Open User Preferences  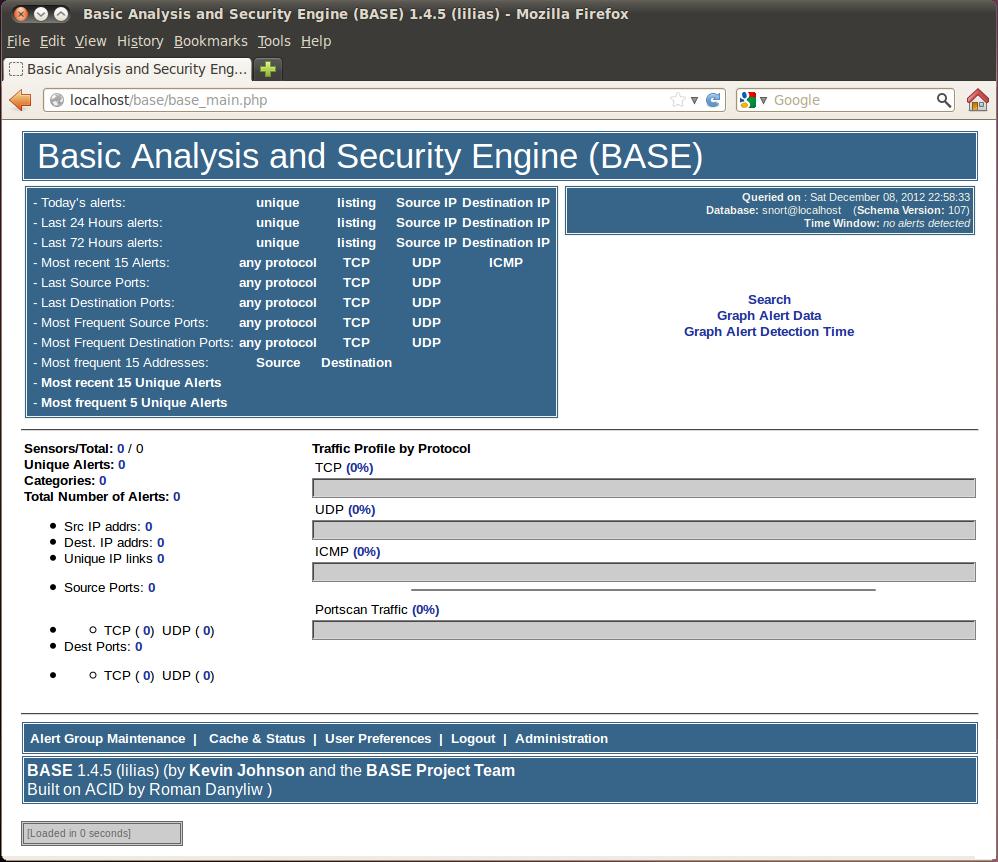[x=378, y=738]
